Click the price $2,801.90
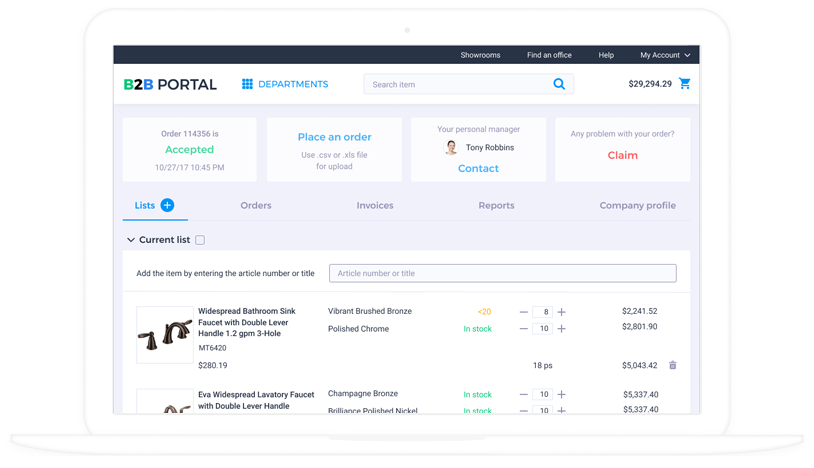 pyautogui.click(x=640, y=326)
